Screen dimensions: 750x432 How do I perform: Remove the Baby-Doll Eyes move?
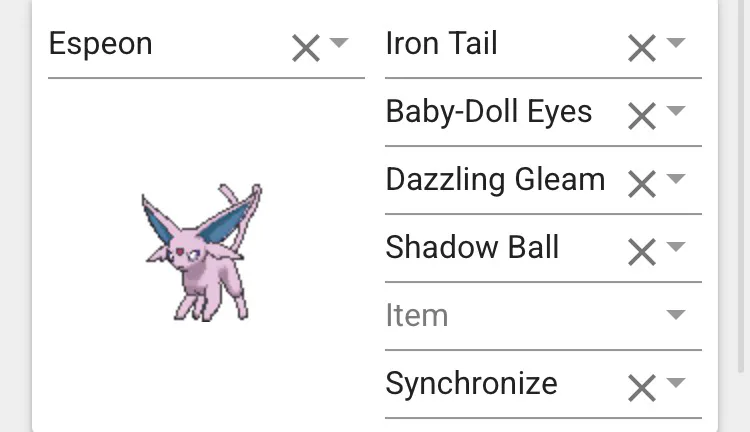point(641,115)
